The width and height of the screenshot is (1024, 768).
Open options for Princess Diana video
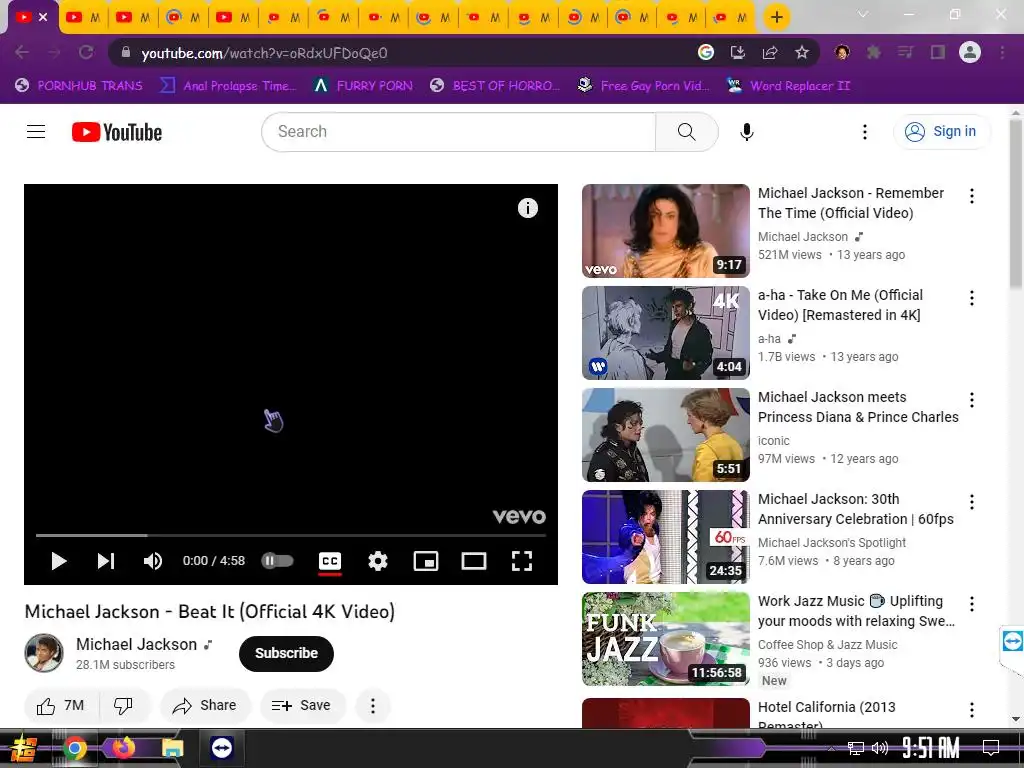[972, 400]
